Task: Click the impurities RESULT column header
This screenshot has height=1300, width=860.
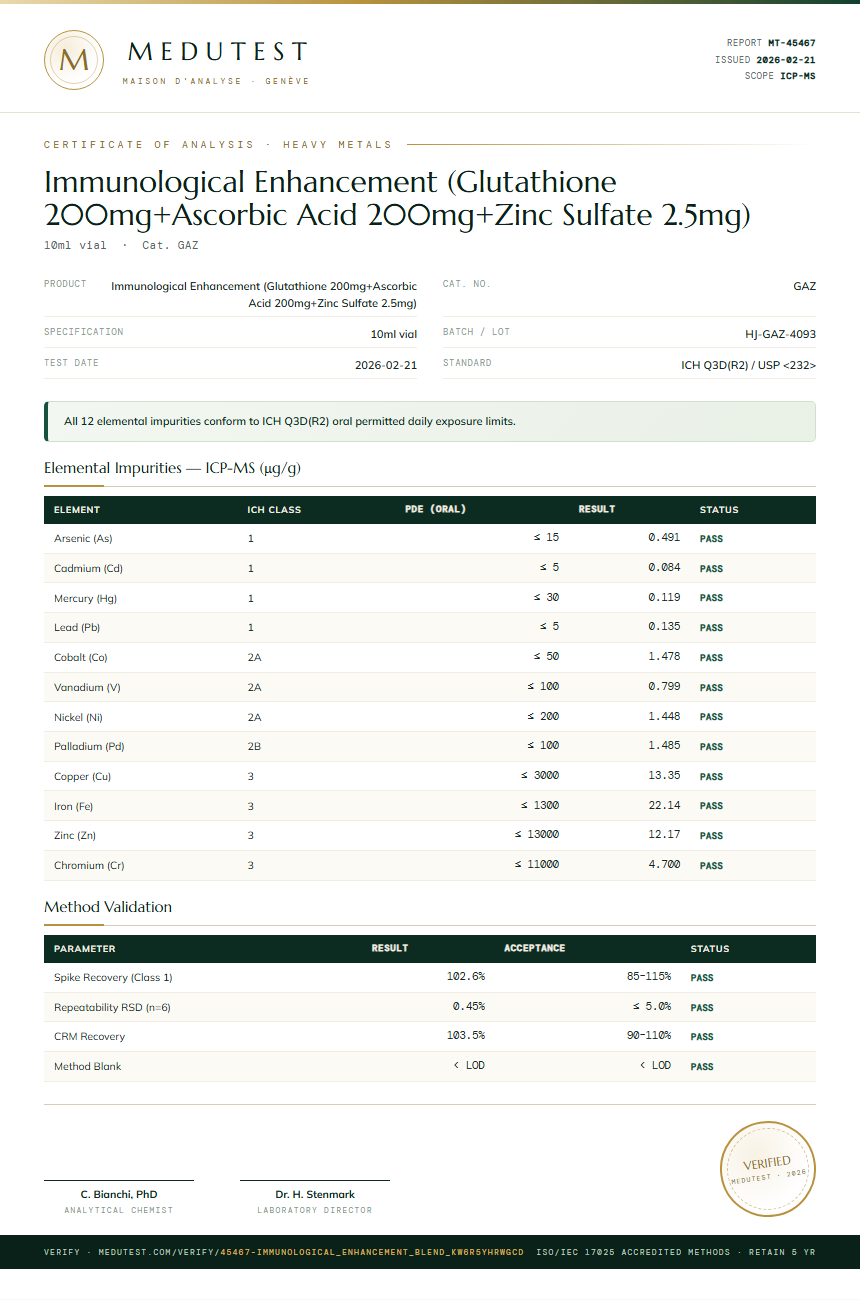Action: [x=597, y=510]
